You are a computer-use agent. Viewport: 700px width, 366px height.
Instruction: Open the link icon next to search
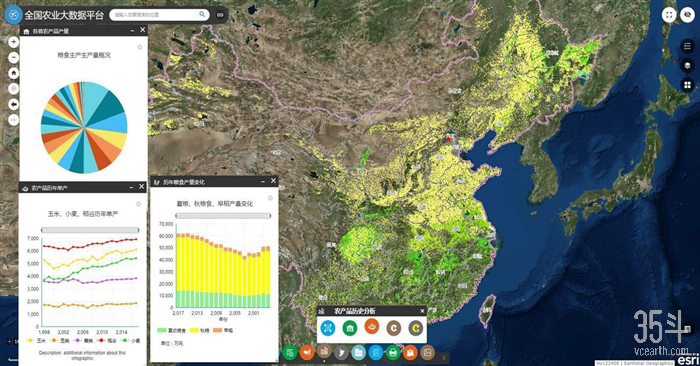pyautogui.click(x=220, y=15)
